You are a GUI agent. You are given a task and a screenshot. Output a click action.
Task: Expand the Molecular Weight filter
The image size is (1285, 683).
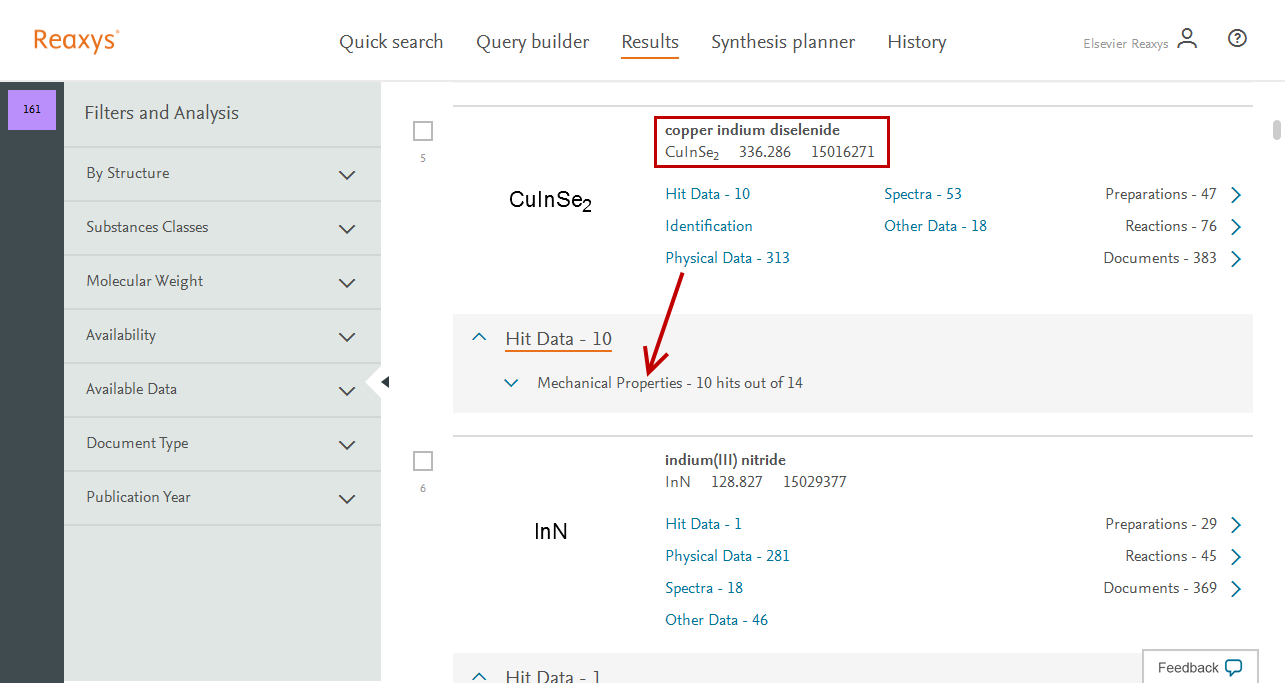pos(347,282)
